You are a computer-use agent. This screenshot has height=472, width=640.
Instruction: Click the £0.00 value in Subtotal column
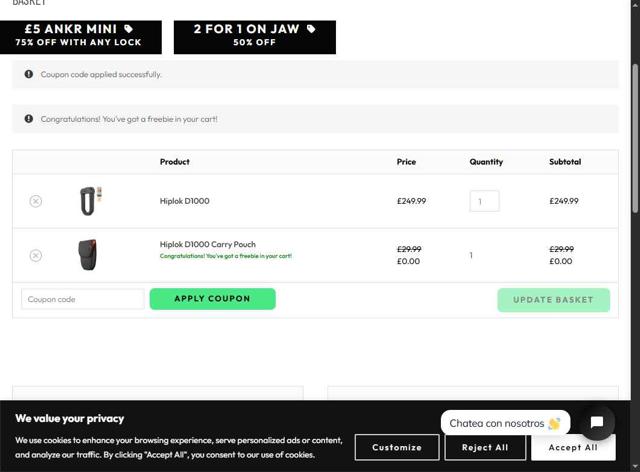(x=560, y=261)
